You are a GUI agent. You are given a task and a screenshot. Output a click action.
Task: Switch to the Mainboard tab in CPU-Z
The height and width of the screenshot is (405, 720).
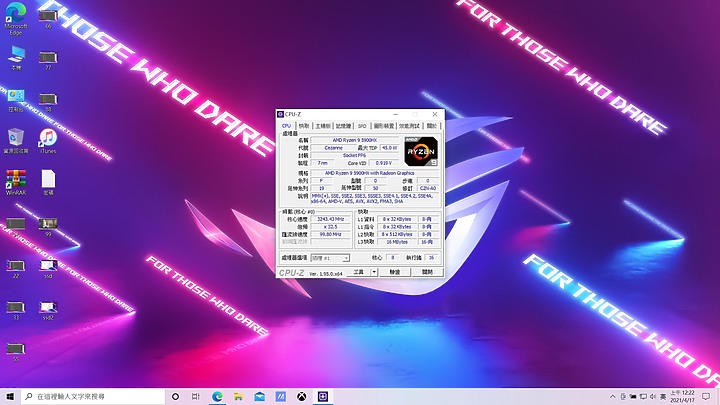323,125
